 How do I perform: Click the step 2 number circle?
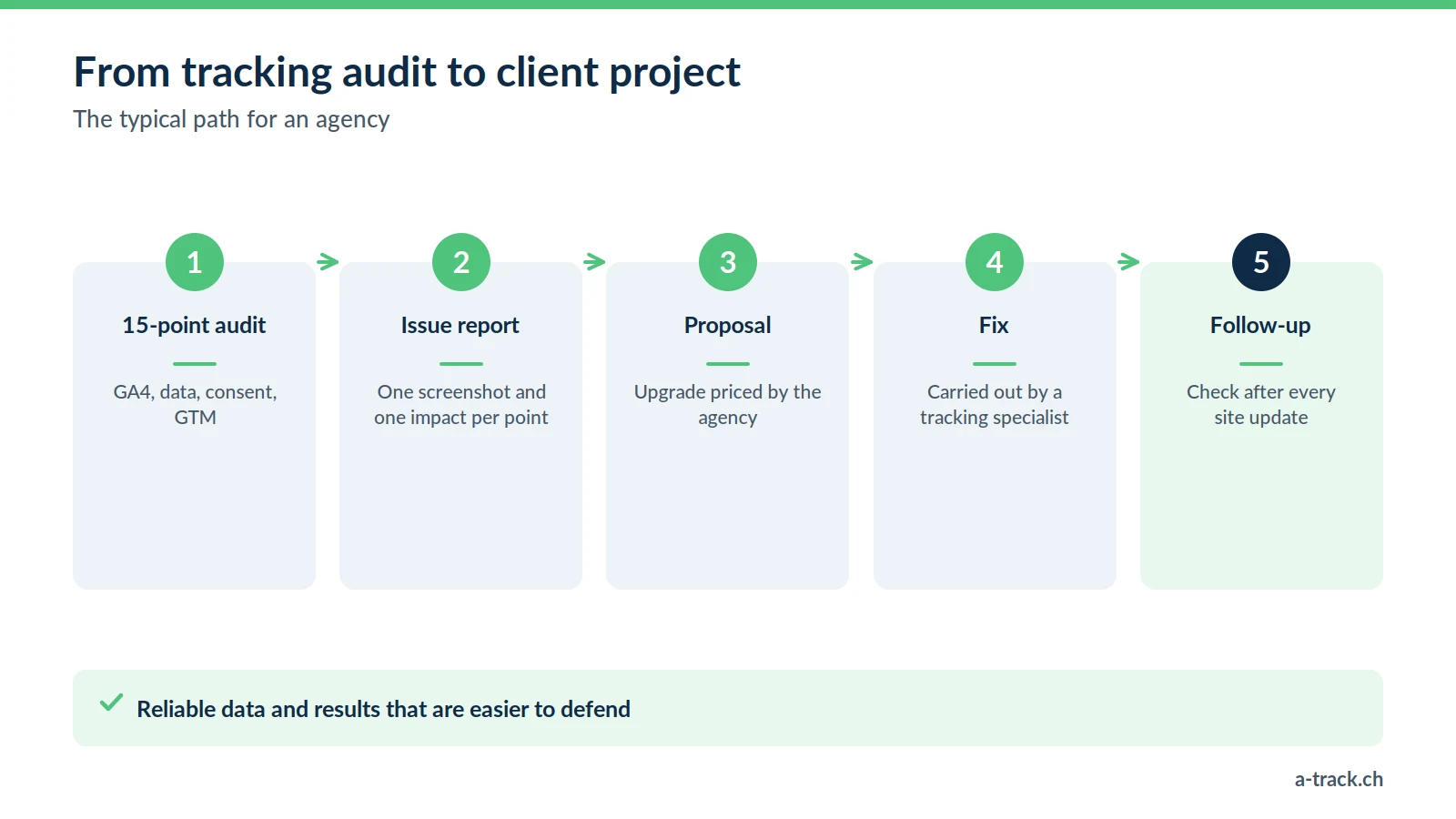click(x=461, y=262)
